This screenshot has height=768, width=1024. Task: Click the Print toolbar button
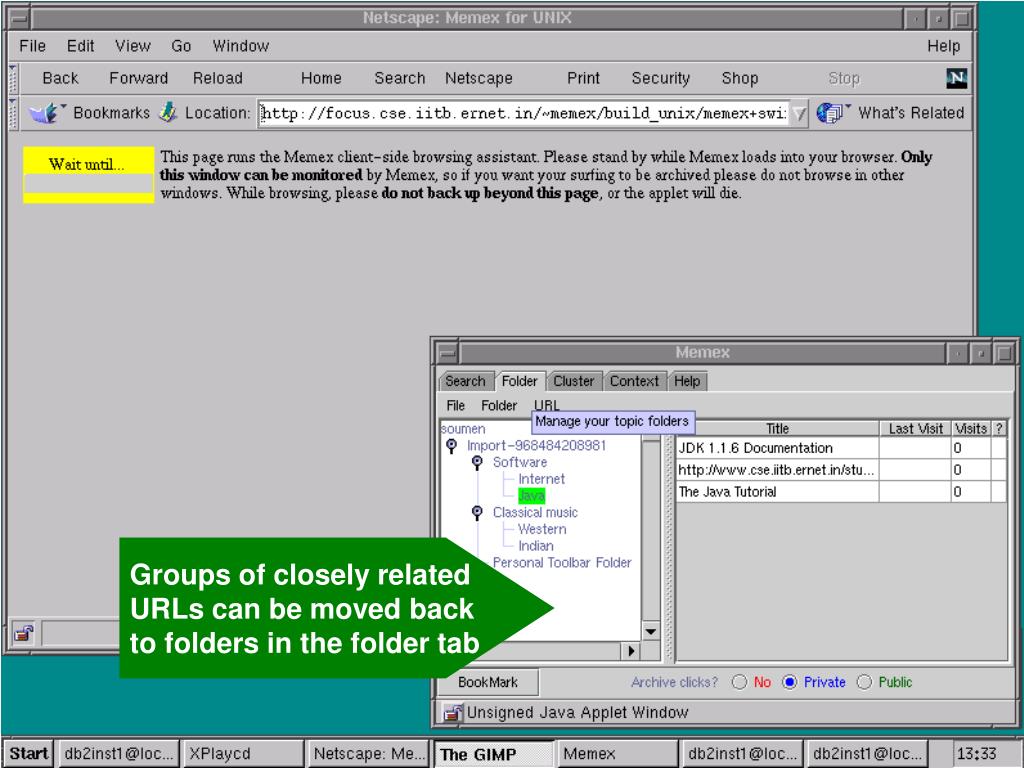click(583, 78)
